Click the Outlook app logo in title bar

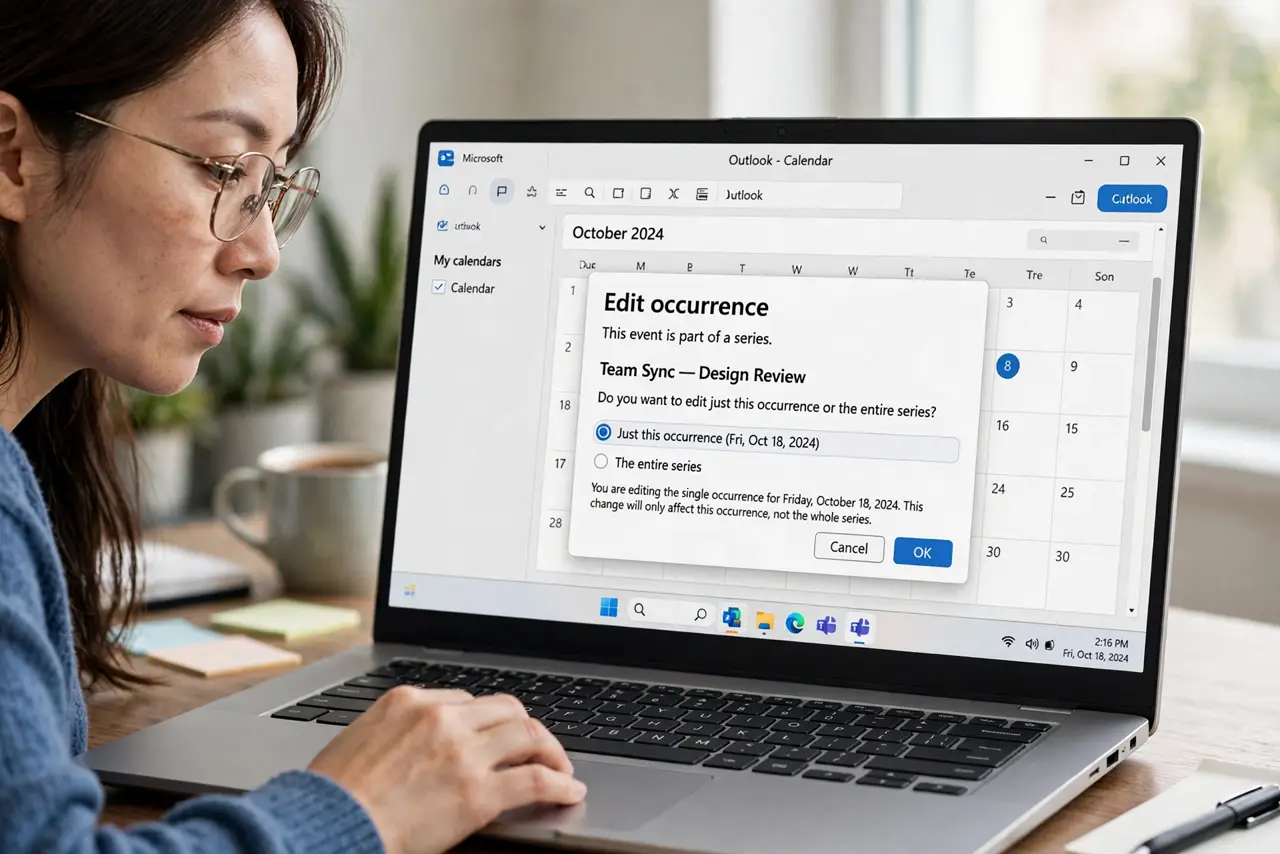click(446, 158)
